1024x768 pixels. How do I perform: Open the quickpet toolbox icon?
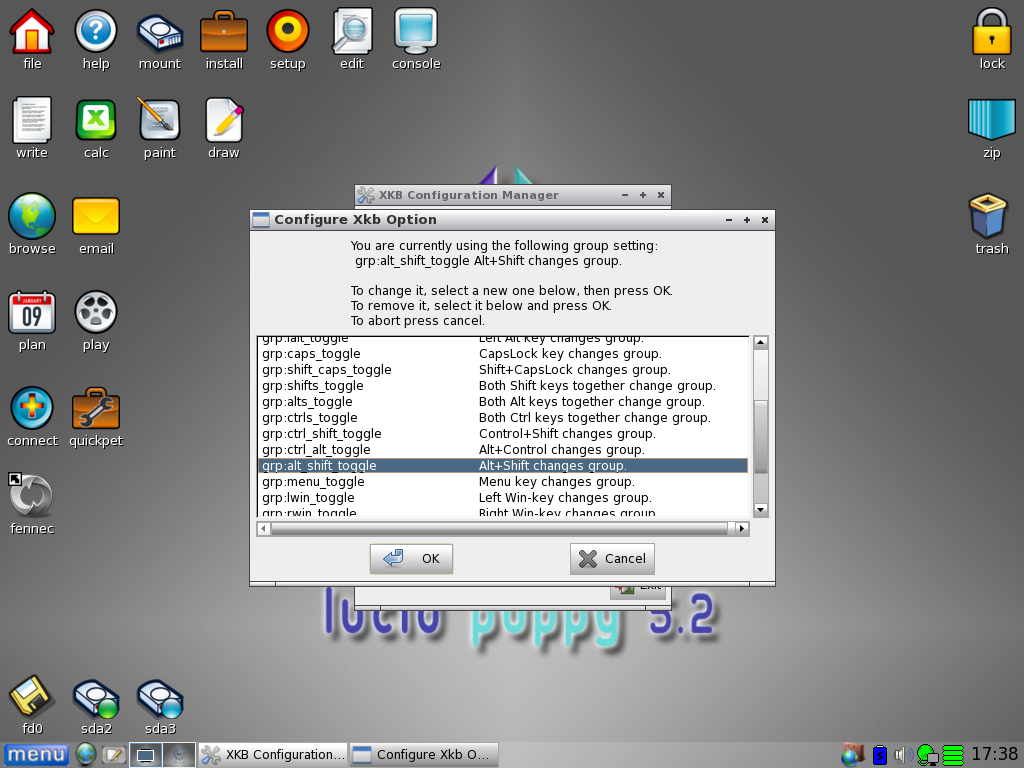[95, 408]
